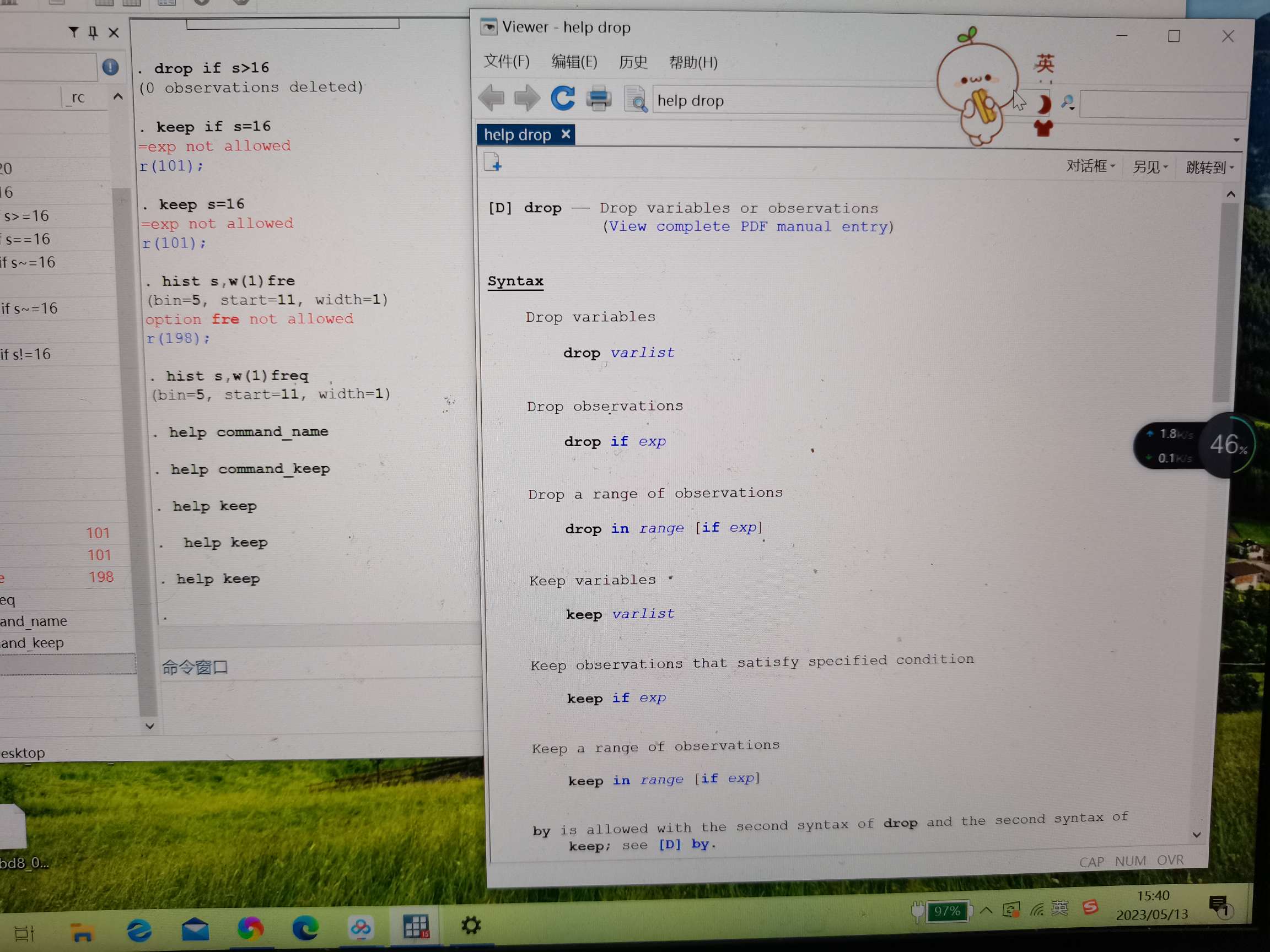Click the blue info icon beside the filter box

(110, 67)
